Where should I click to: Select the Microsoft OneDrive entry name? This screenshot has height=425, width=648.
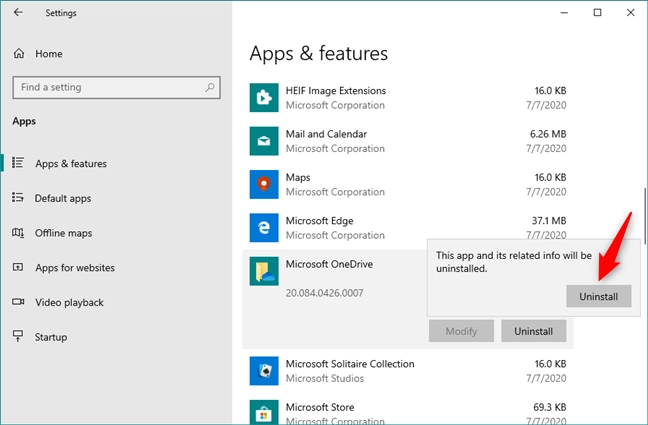pos(329,264)
